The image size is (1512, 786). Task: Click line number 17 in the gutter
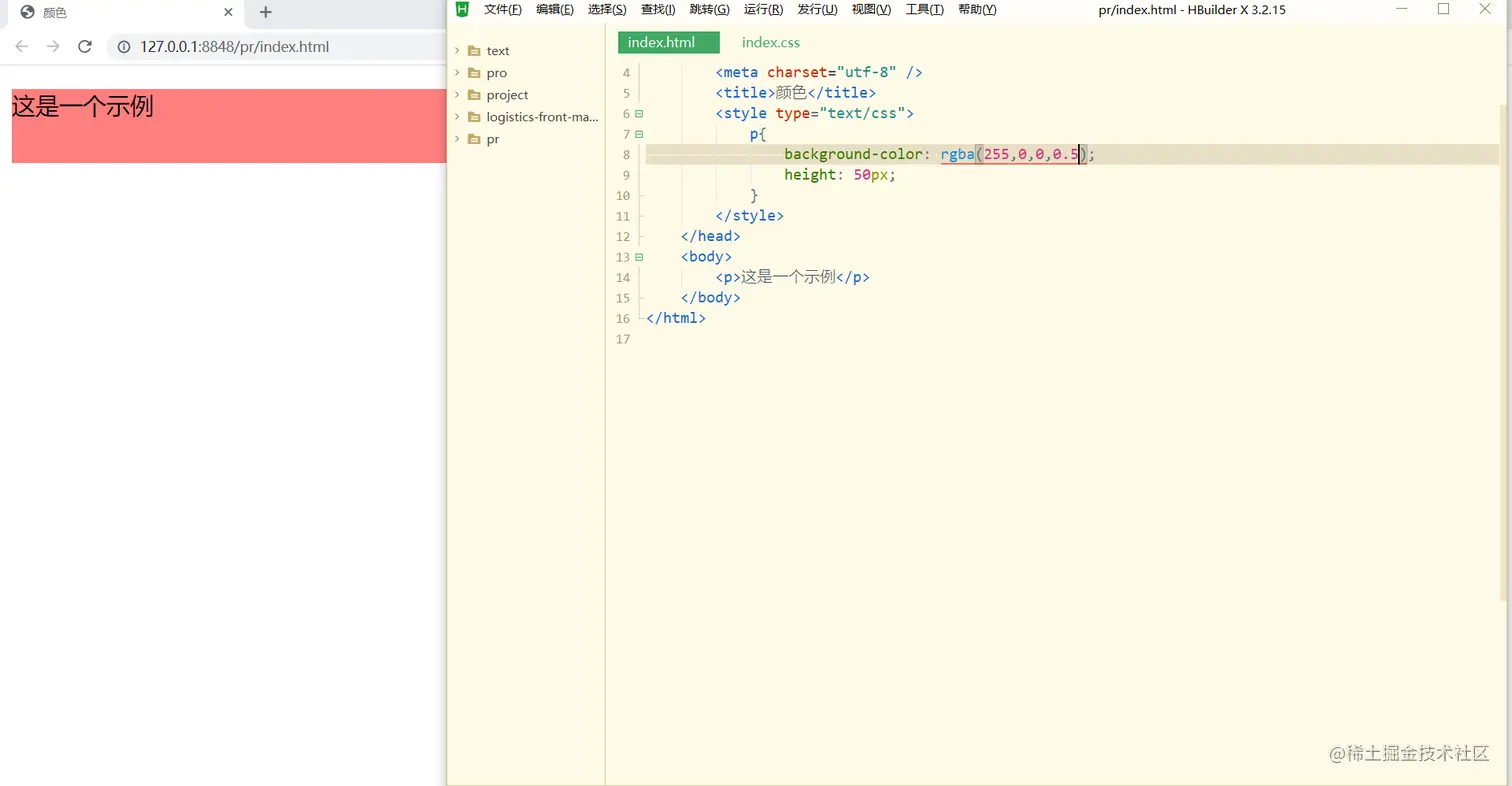coord(623,339)
